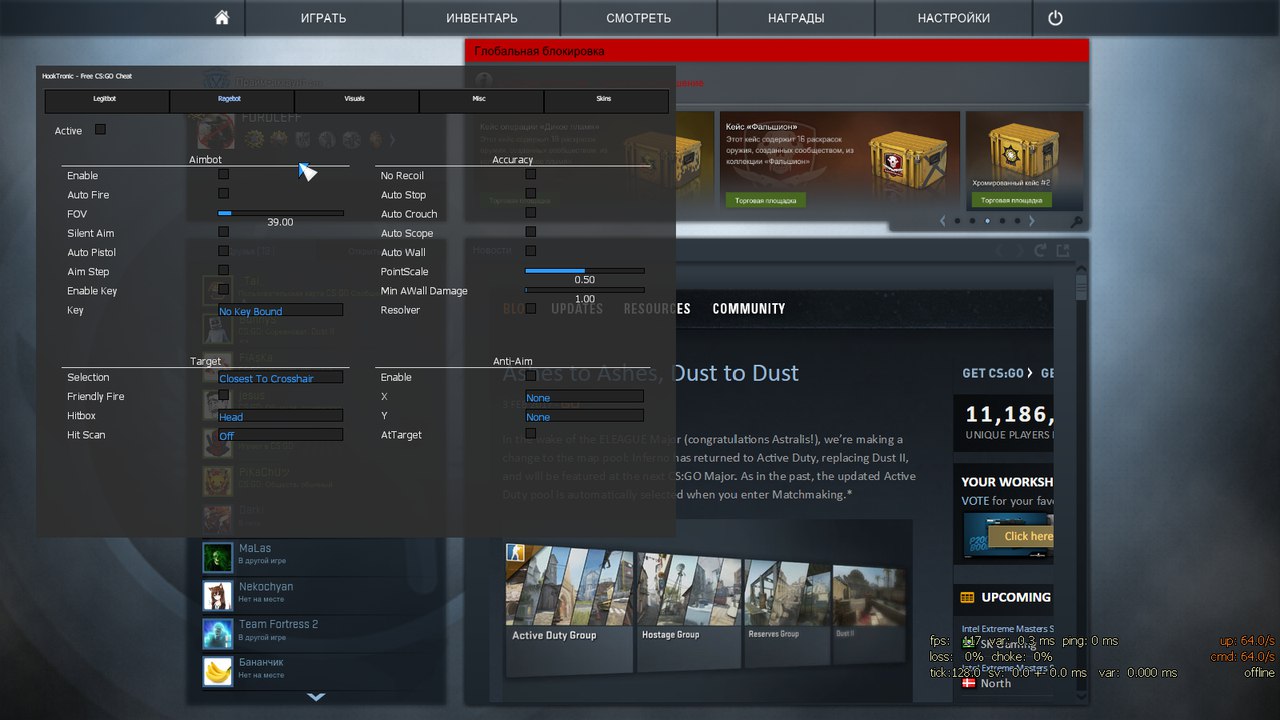Click the power quit icon in top bar
The height and width of the screenshot is (720, 1280).
1055,18
